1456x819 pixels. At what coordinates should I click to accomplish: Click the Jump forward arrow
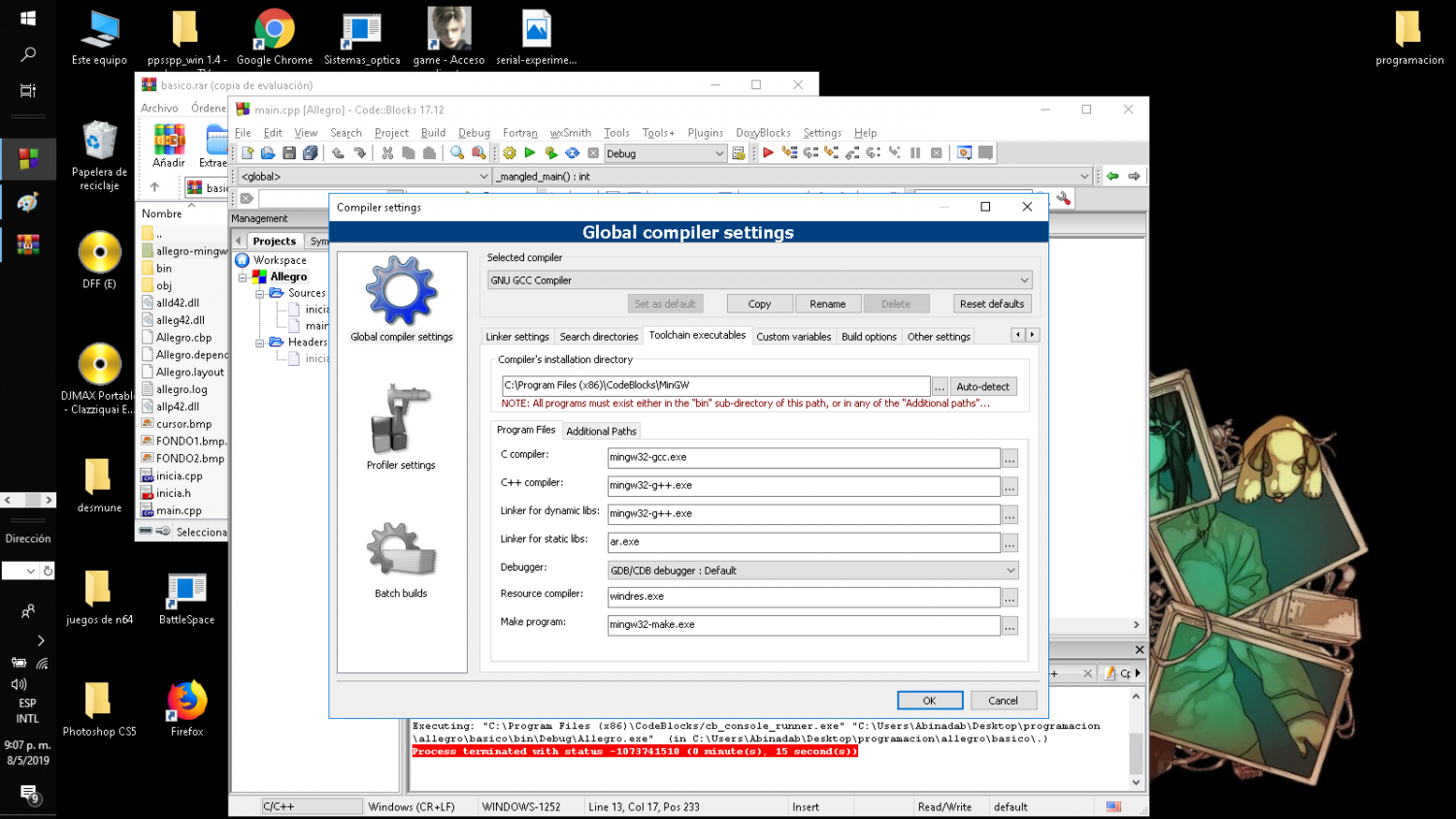pos(1134,177)
